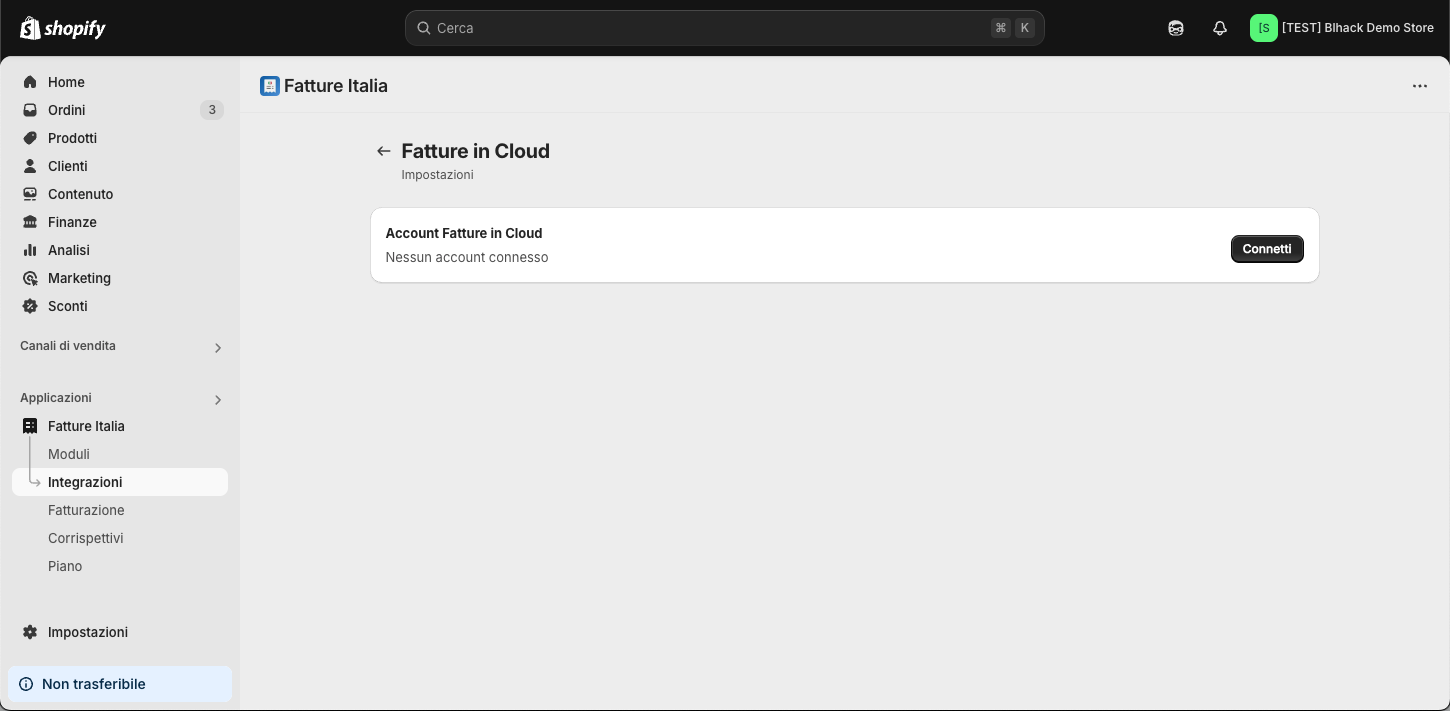Go back with the left arrow icon
The height and width of the screenshot is (711, 1450).
pos(383,151)
